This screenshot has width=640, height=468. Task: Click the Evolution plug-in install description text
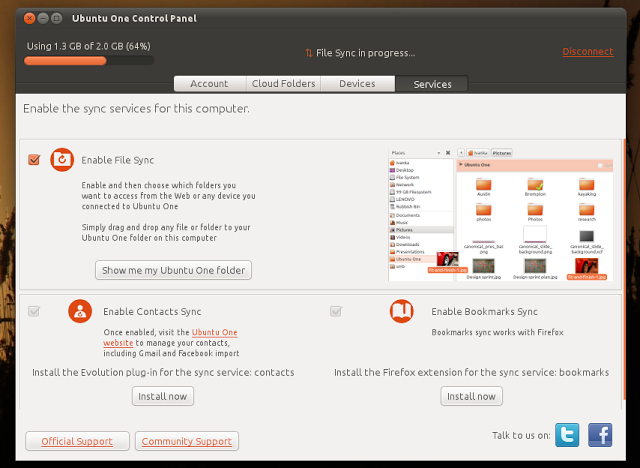(x=163, y=372)
